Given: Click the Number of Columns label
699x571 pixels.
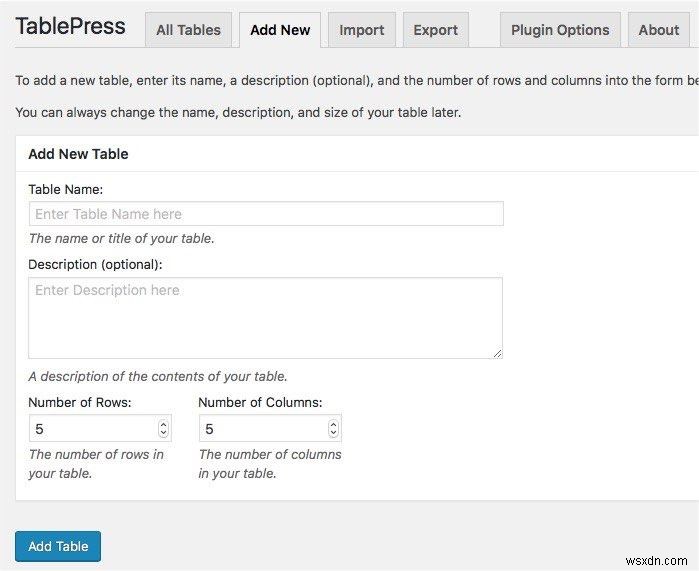Looking at the screenshot, I should [260, 402].
